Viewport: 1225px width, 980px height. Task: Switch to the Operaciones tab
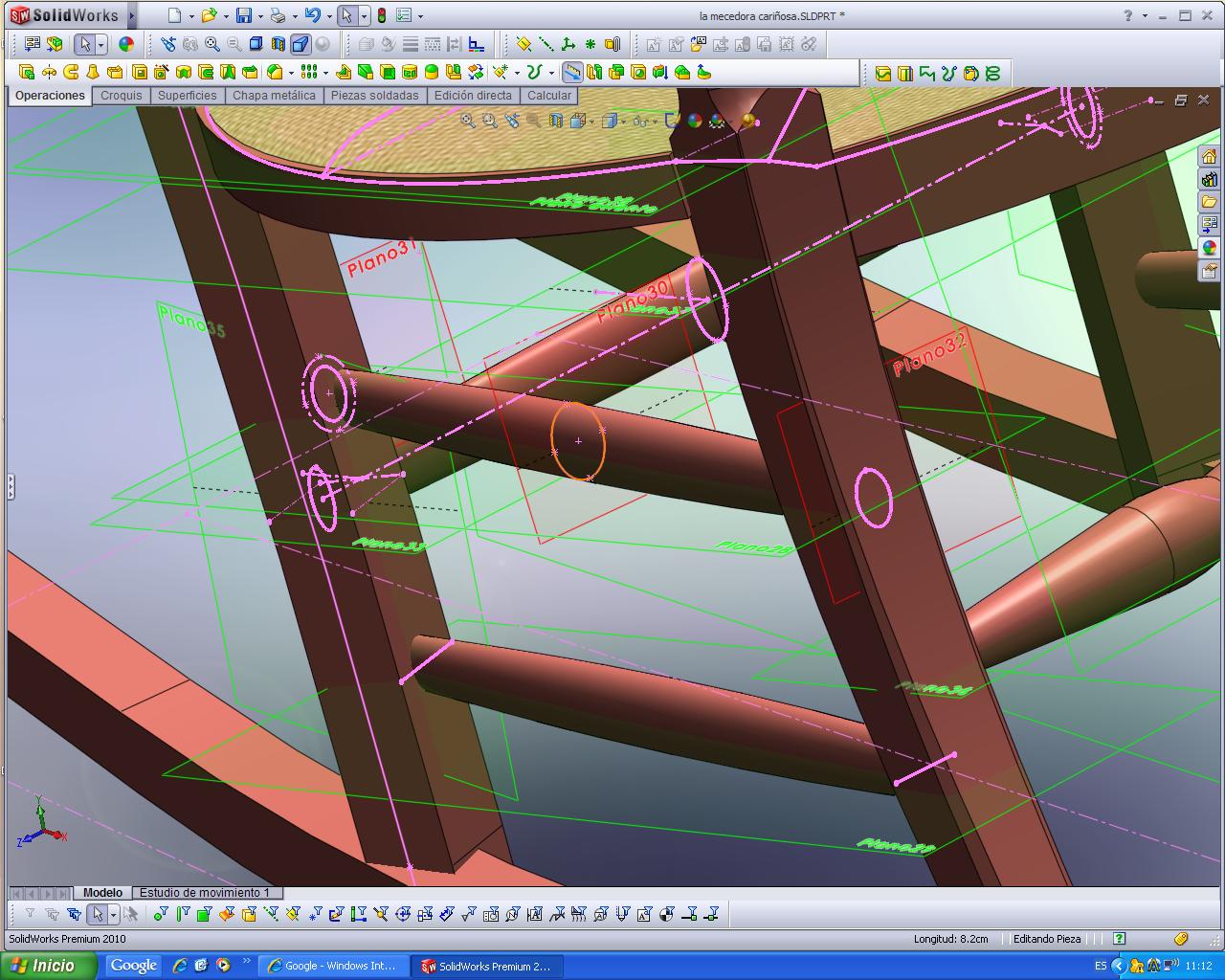point(50,95)
